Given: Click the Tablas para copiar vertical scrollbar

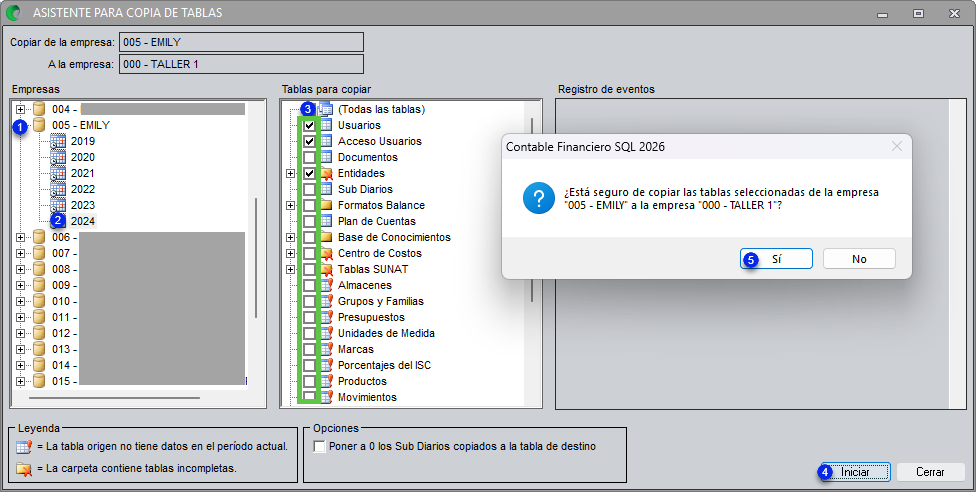Looking at the screenshot, I should [x=531, y=210].
